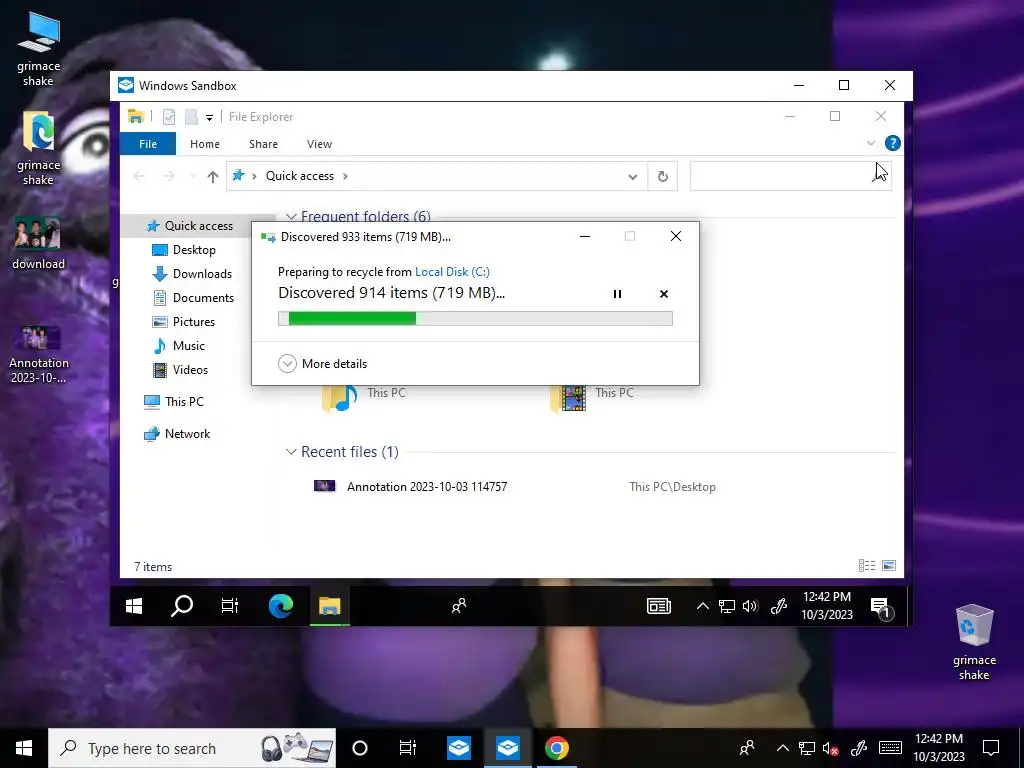The width and height of the screenshot is (1024, 768).
Task: Collapse the Recent files section
Action: click(x=291, y=452)
